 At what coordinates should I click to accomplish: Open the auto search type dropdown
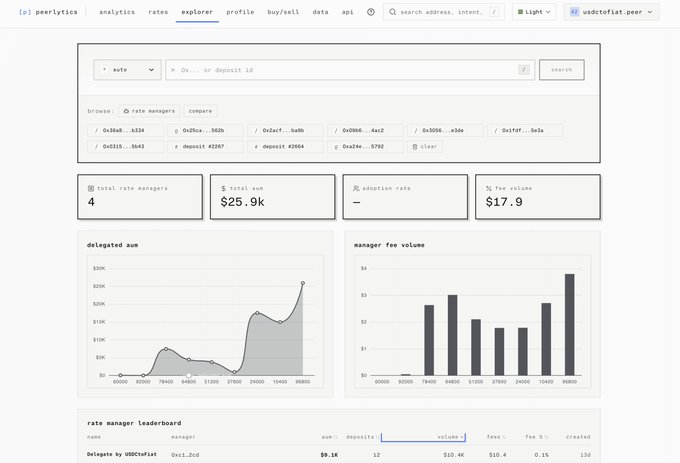point(127,70)
